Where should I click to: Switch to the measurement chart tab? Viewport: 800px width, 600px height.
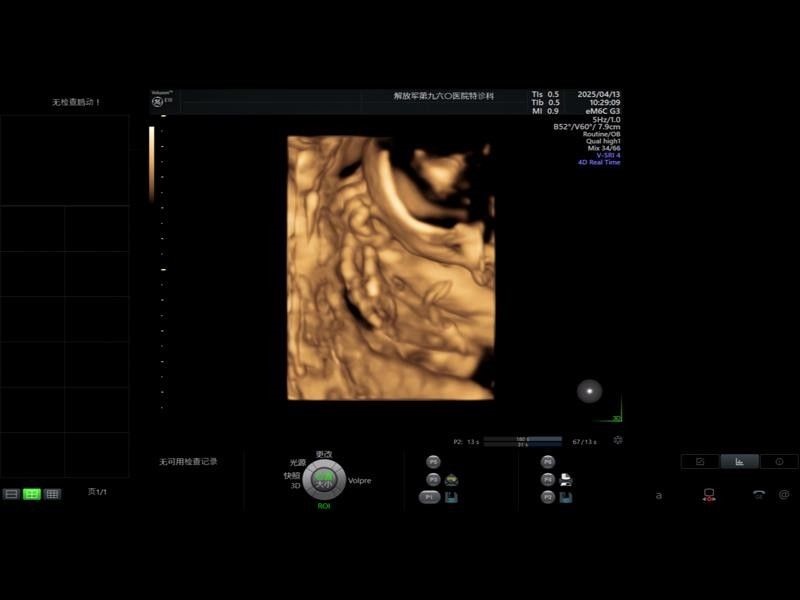(739, 462)
